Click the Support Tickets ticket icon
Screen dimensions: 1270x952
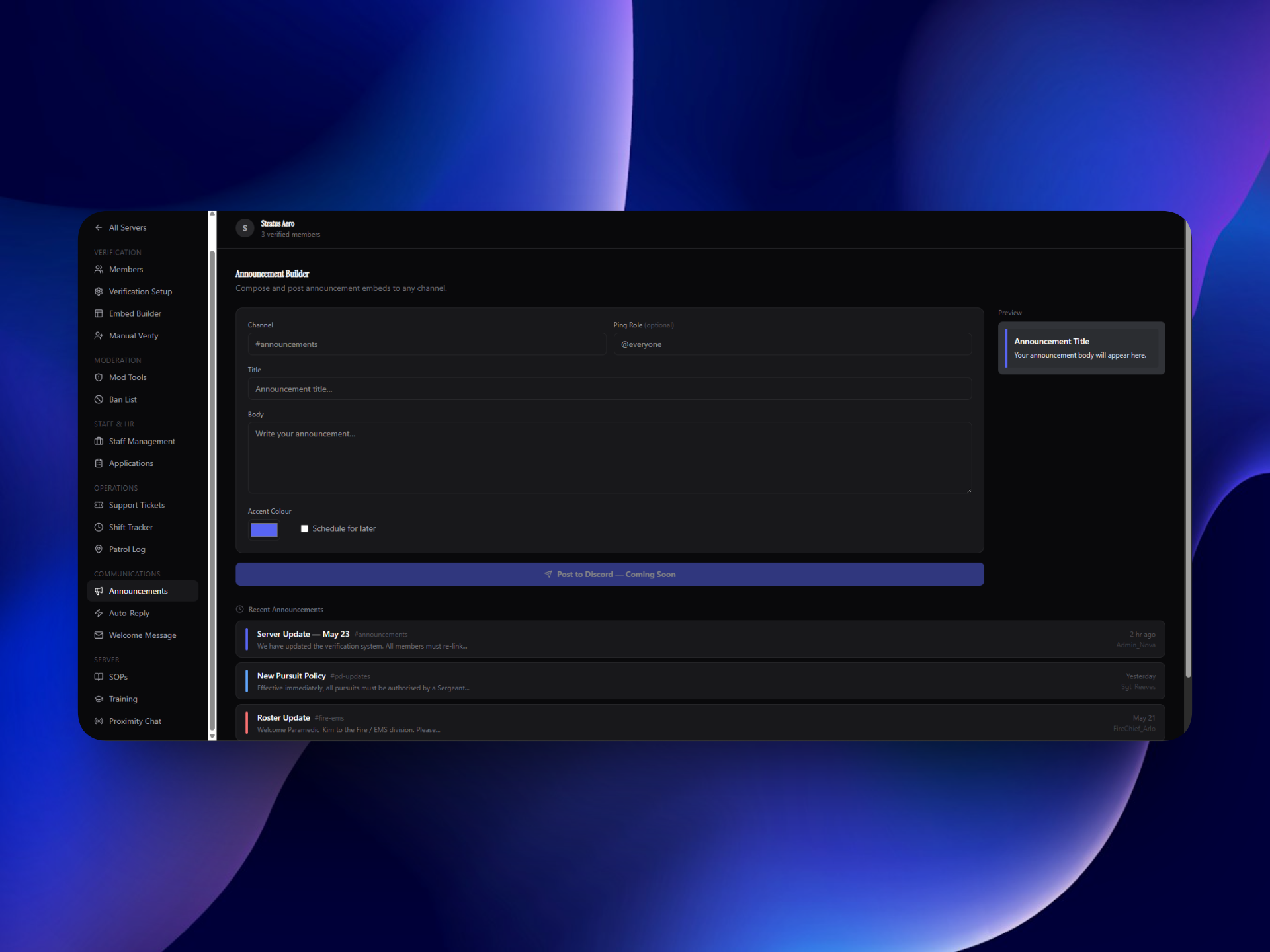tap(99, 505)
